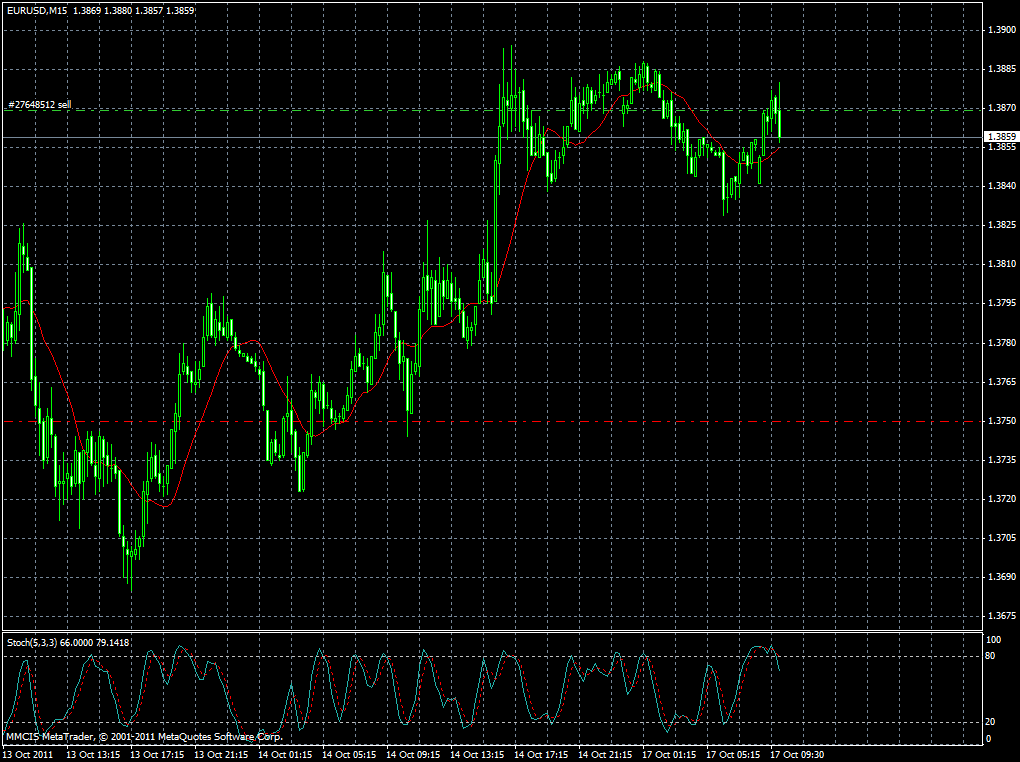Click the 1.3675 price axis label

(x=1001, y=616)
